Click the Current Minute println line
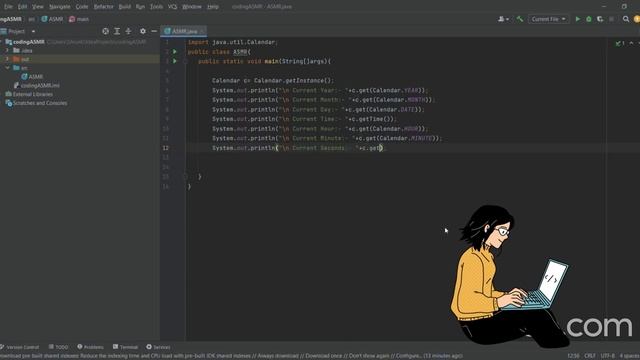This screenshot has width=640, height=360. pos(327,138)
